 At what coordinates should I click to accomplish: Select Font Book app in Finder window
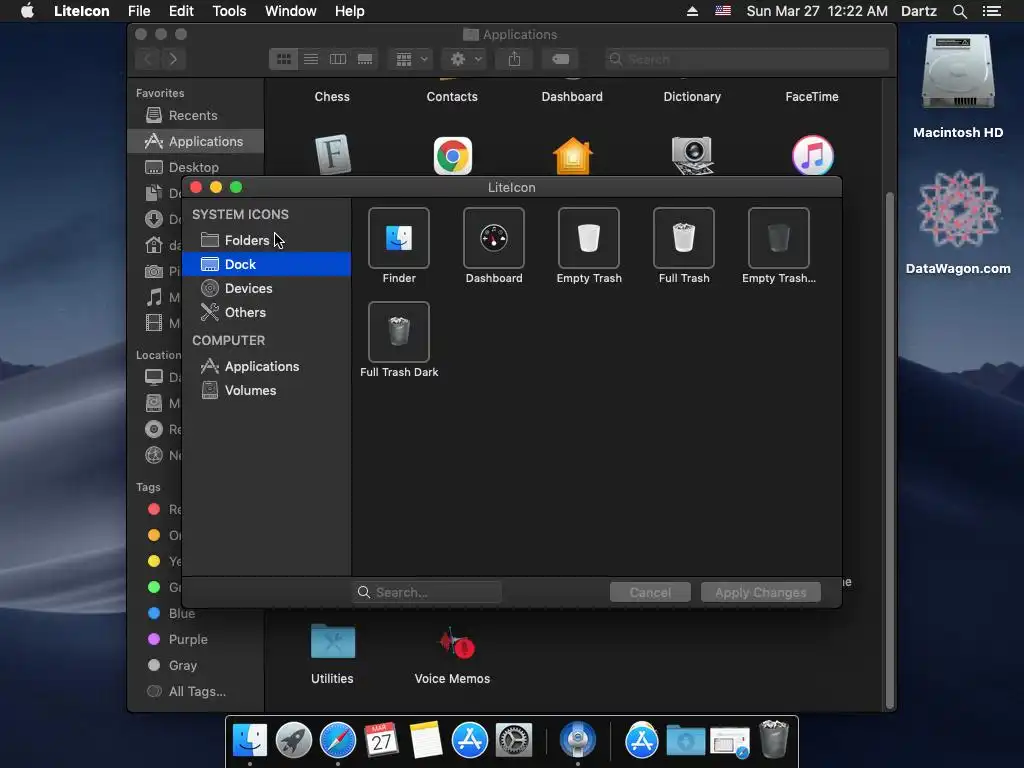point(332,155)
